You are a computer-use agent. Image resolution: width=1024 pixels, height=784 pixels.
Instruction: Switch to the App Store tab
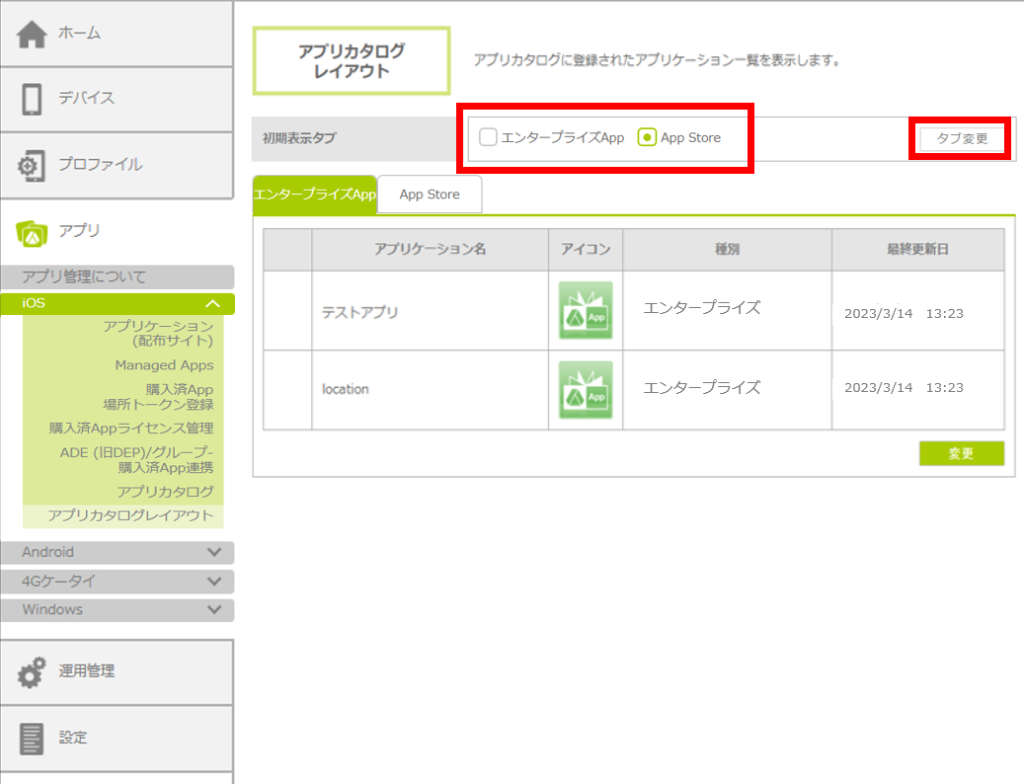pyautogui.click(x=429, y=195)
